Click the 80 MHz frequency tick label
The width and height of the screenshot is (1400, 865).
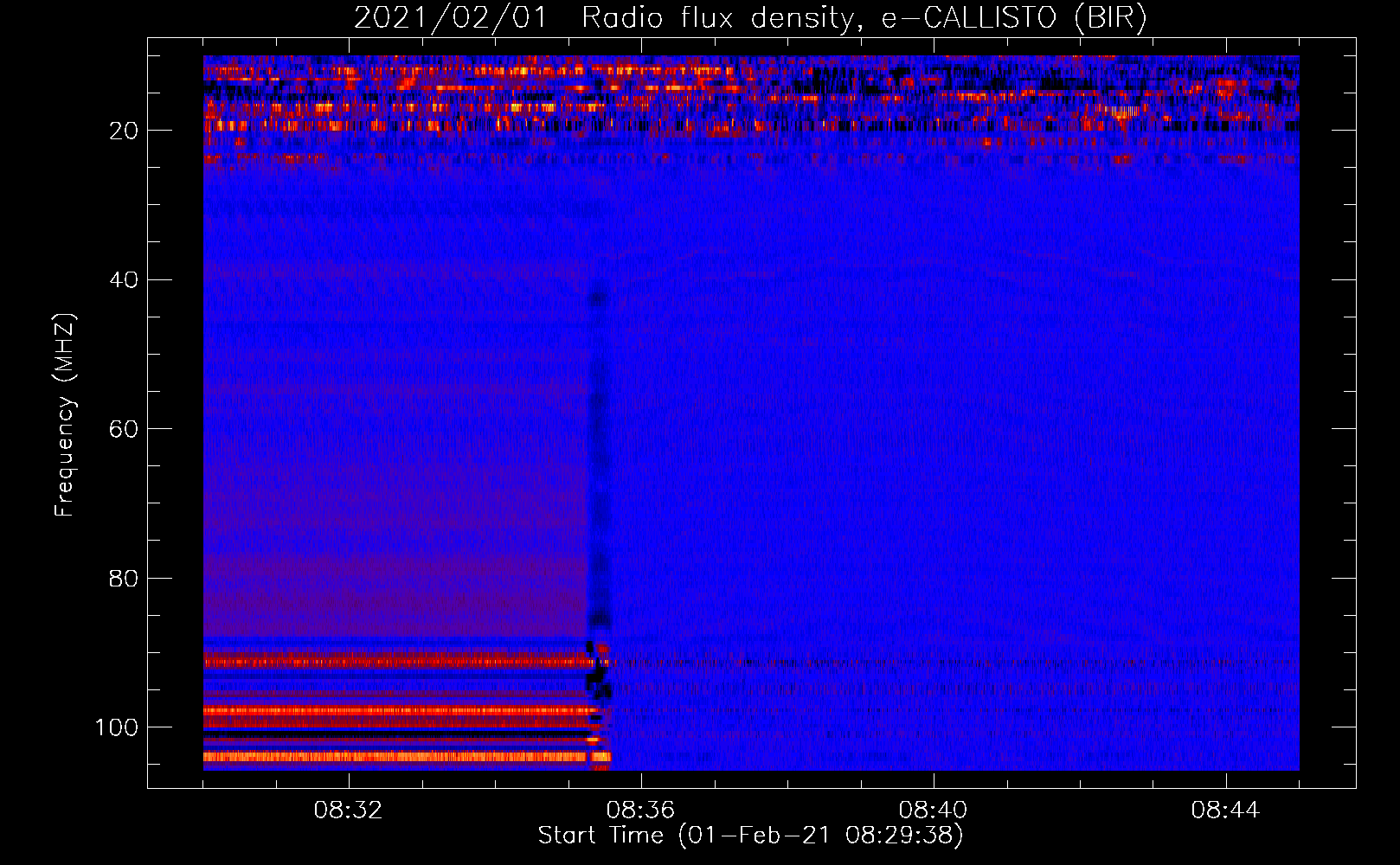coord(124,578)
